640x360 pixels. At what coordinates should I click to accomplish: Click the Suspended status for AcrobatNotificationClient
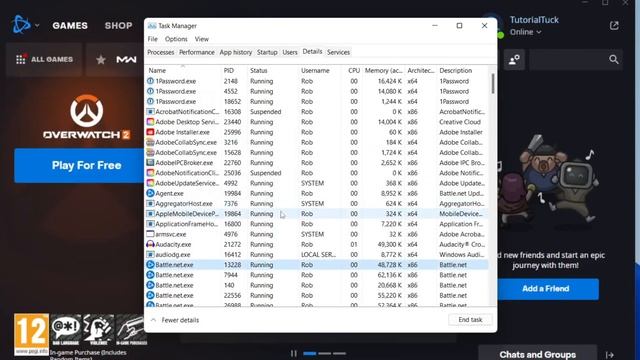click(266, 112)
